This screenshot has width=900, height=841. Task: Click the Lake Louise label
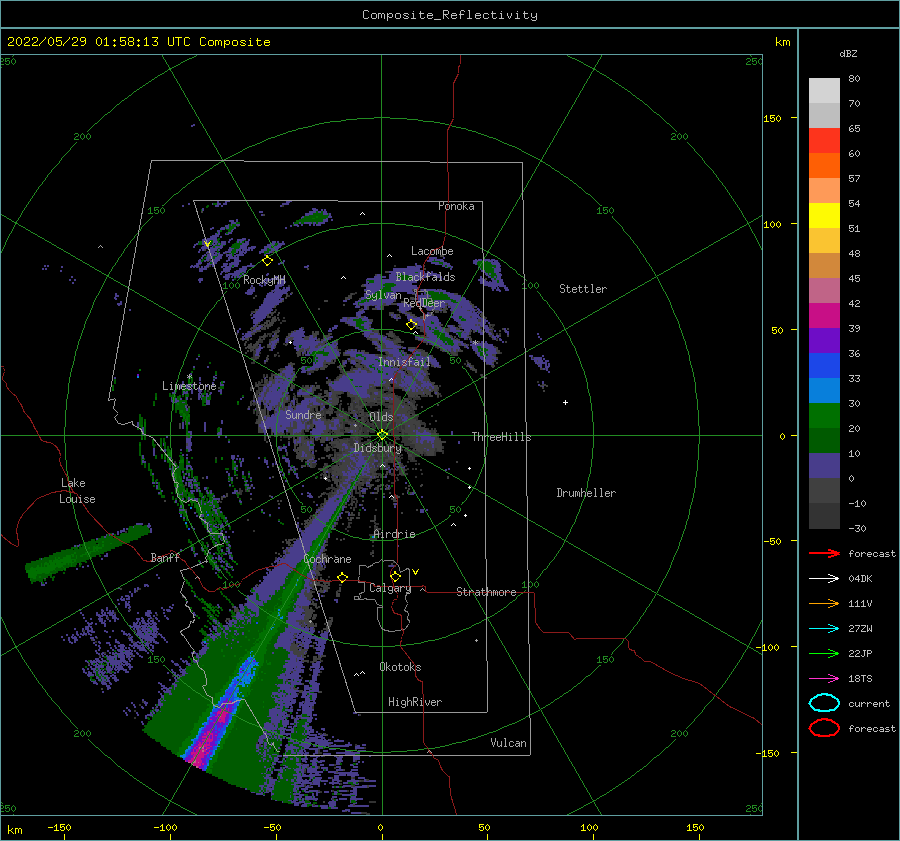click(77, 491)
